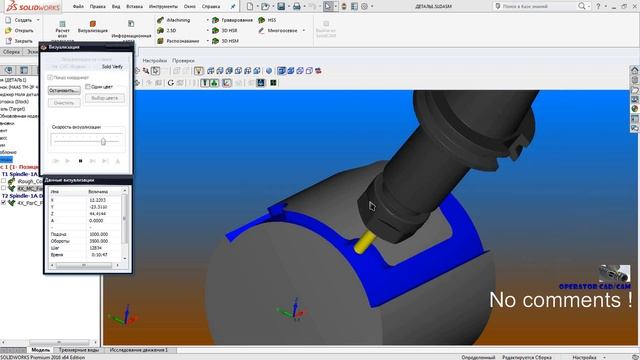The width and height of the screenshot is (640, 360).
Task: Open the Справка menu
Action: click(x=211, y=7)
